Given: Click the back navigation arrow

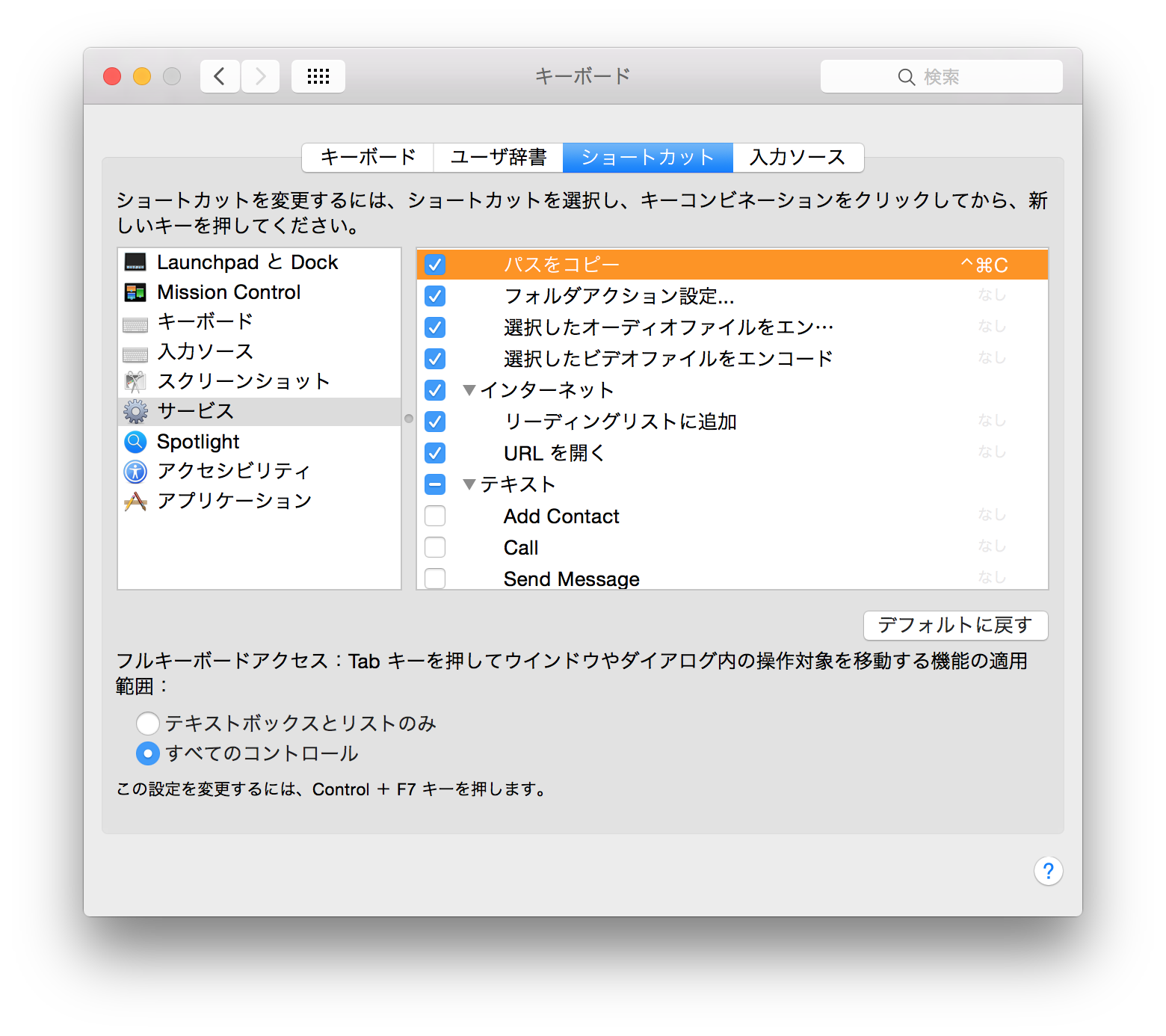Looking at the screenshot, I should click(x=219, y=75).
